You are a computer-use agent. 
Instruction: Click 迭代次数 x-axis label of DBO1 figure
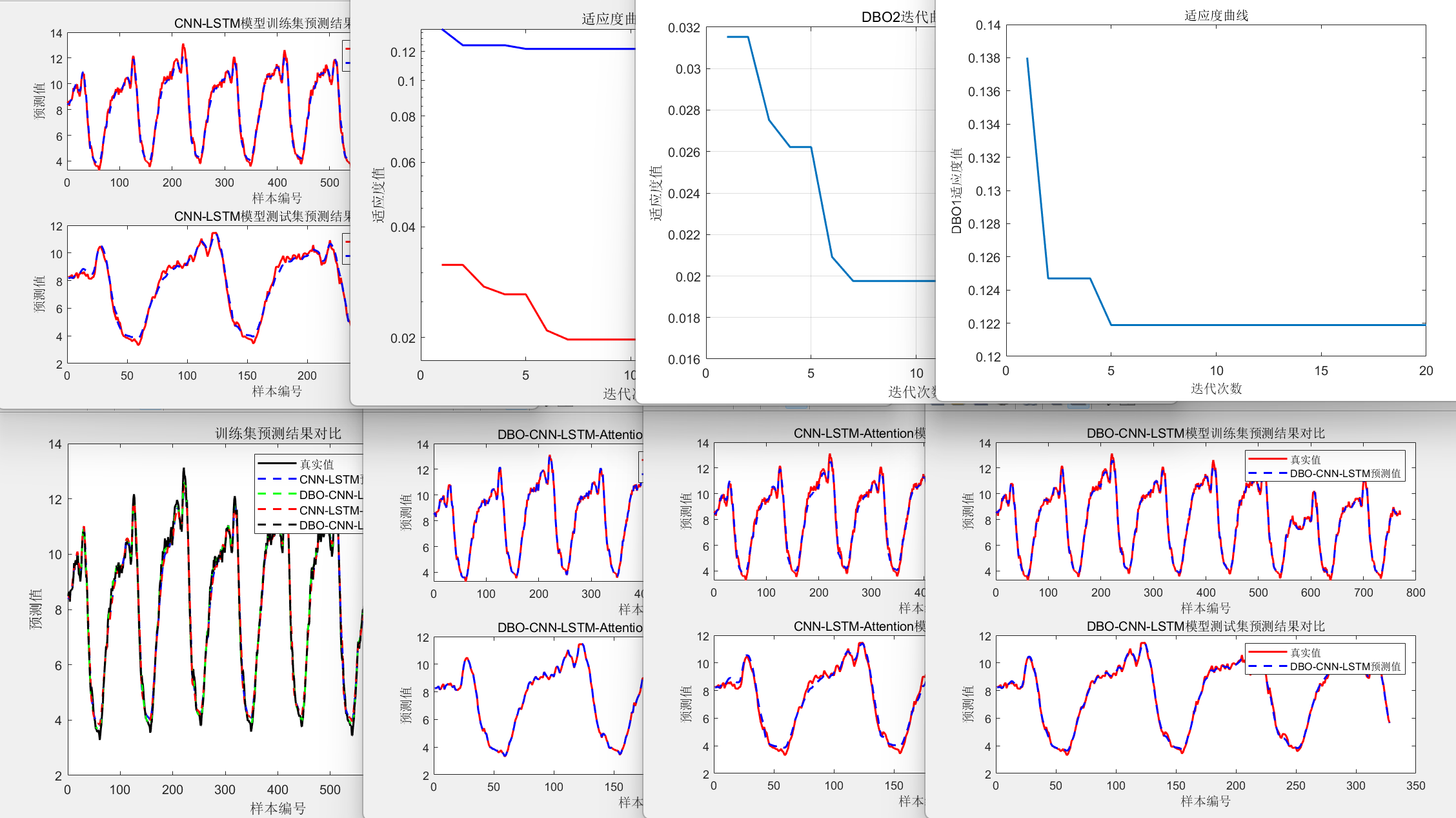click(1216, 389)
